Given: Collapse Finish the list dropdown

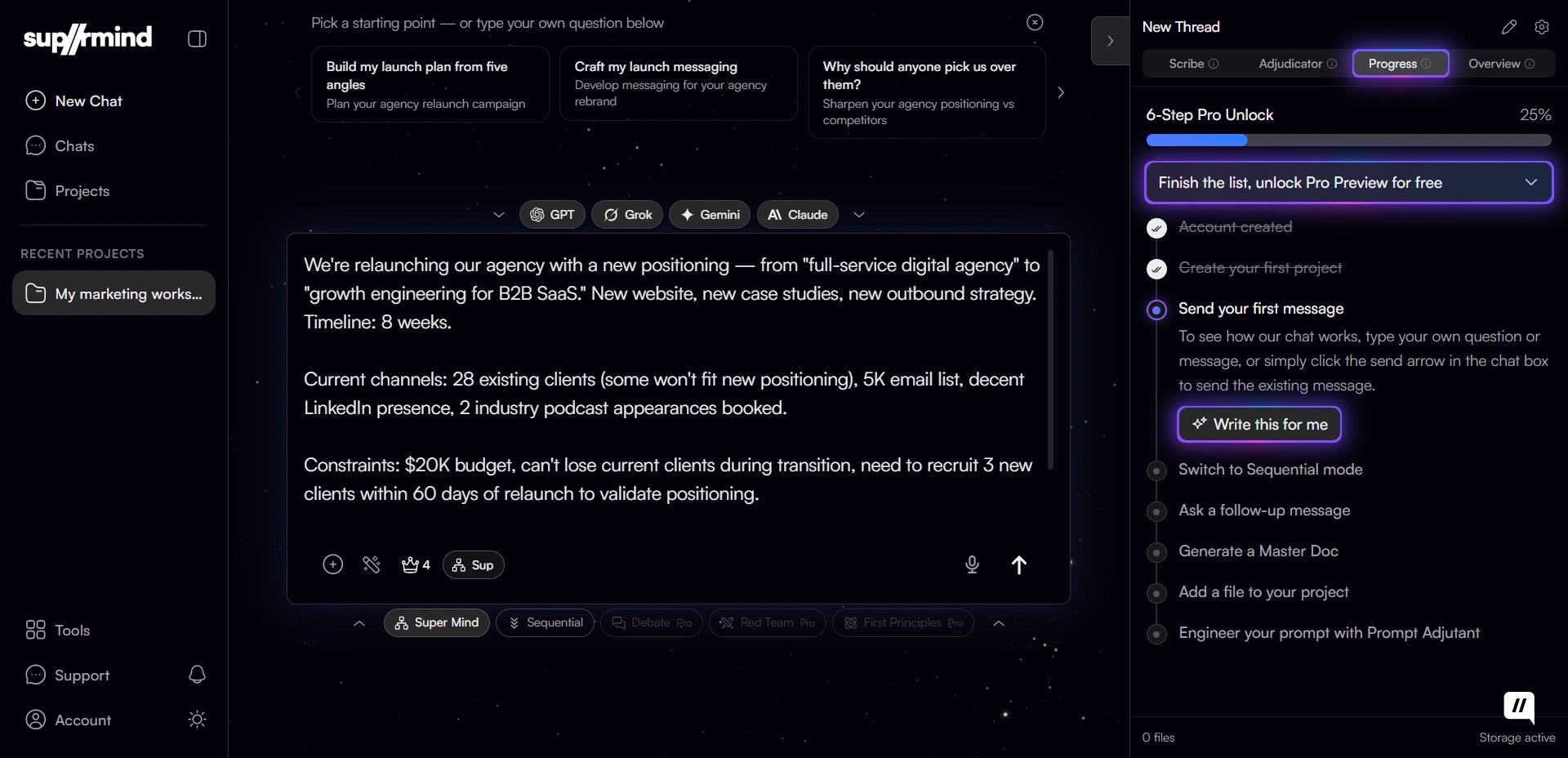Looking at the screenshot, I should (x=1348, y=182).
